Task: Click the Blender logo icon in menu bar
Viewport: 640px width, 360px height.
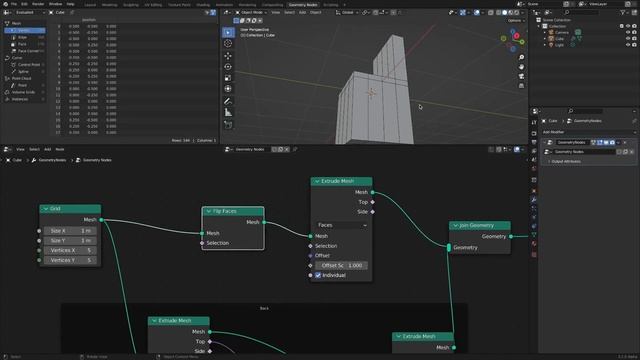Action: click(x=5, y=4)
